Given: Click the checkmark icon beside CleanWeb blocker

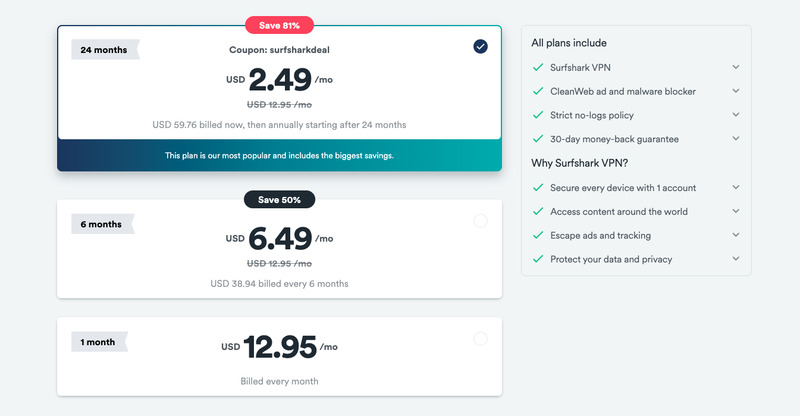Looking at the screenshot, I should tap(538, 91).
